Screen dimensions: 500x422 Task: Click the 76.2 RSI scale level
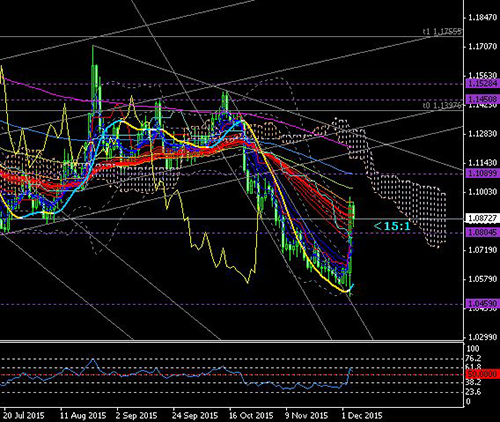click(474, 358)
